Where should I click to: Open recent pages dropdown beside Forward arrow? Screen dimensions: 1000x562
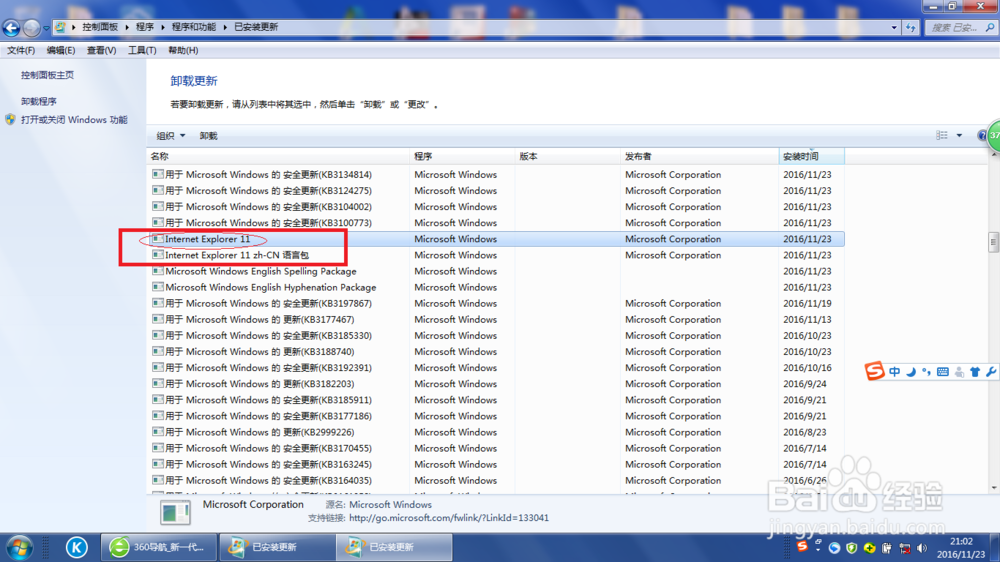[x=46, y=28]
